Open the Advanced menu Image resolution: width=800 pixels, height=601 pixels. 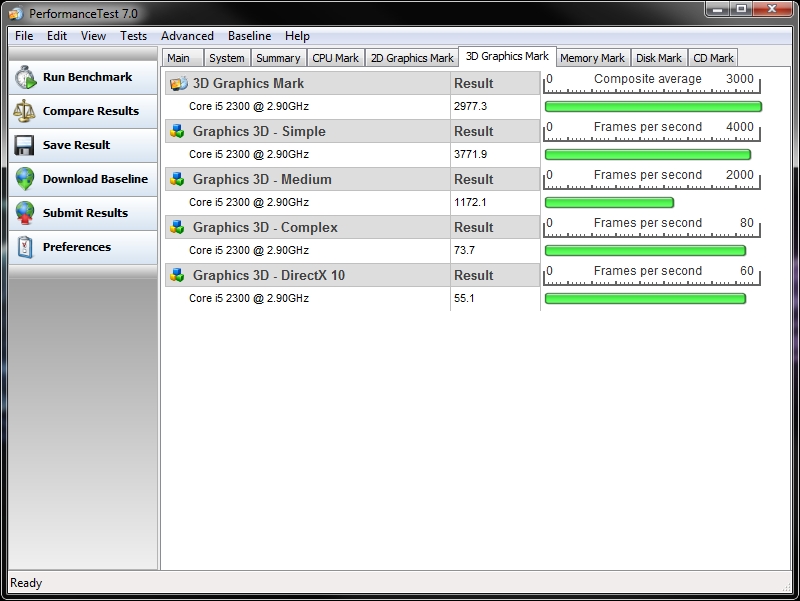pos(187,36)
